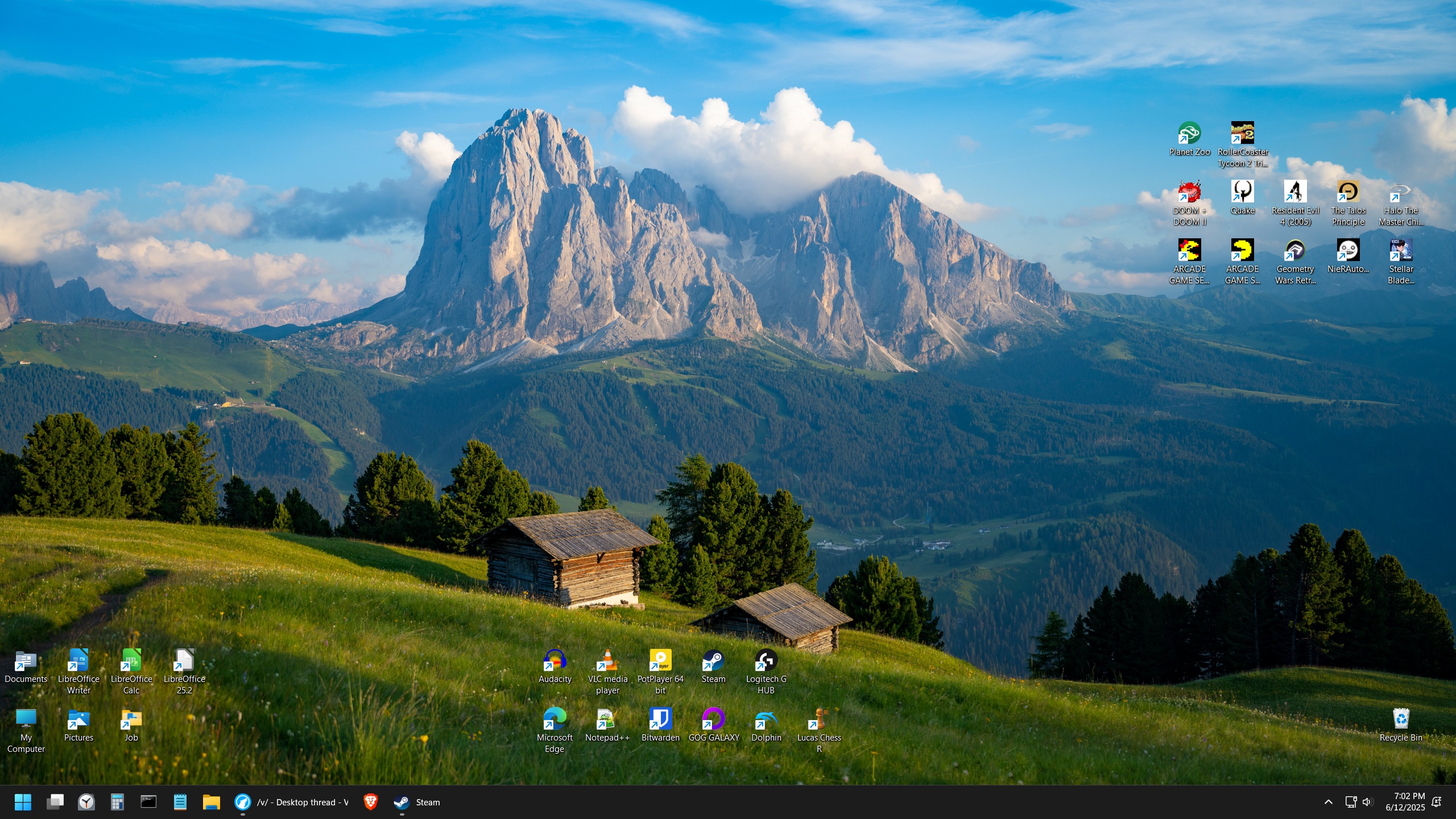The image size is (1456, 819).
Task: Select Geometry Wars Retro shortcut
Action: [1295, 262]
